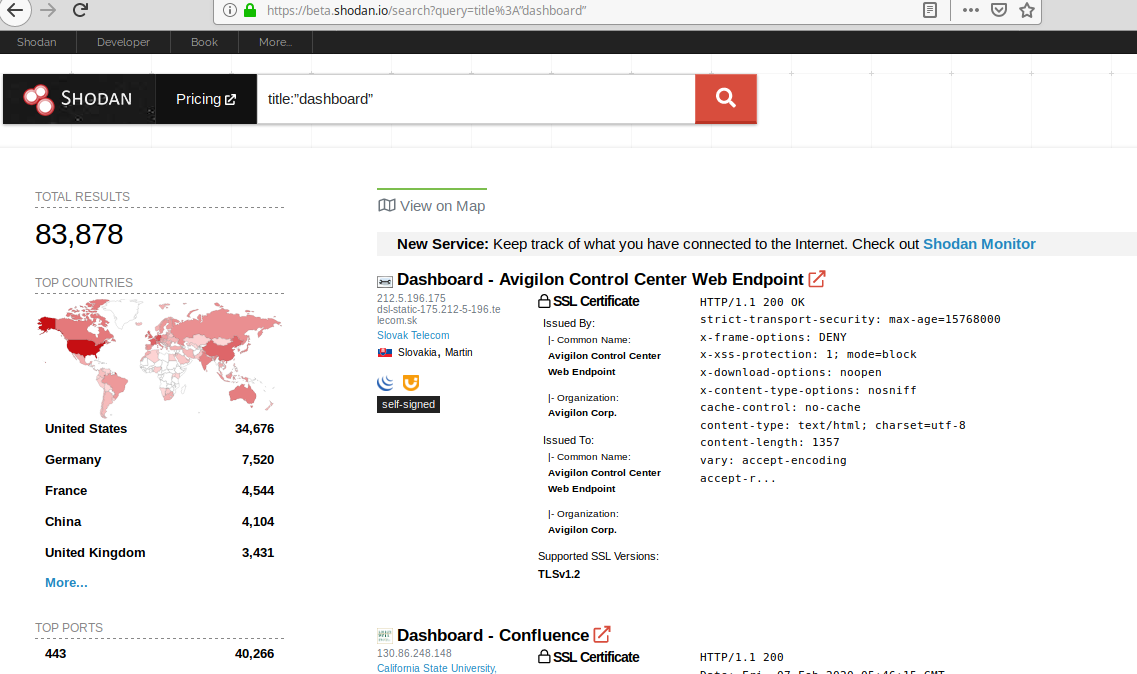The image size is (1137, 674).
Task: Click the United States count 34,676
Action: coord(255,429)
